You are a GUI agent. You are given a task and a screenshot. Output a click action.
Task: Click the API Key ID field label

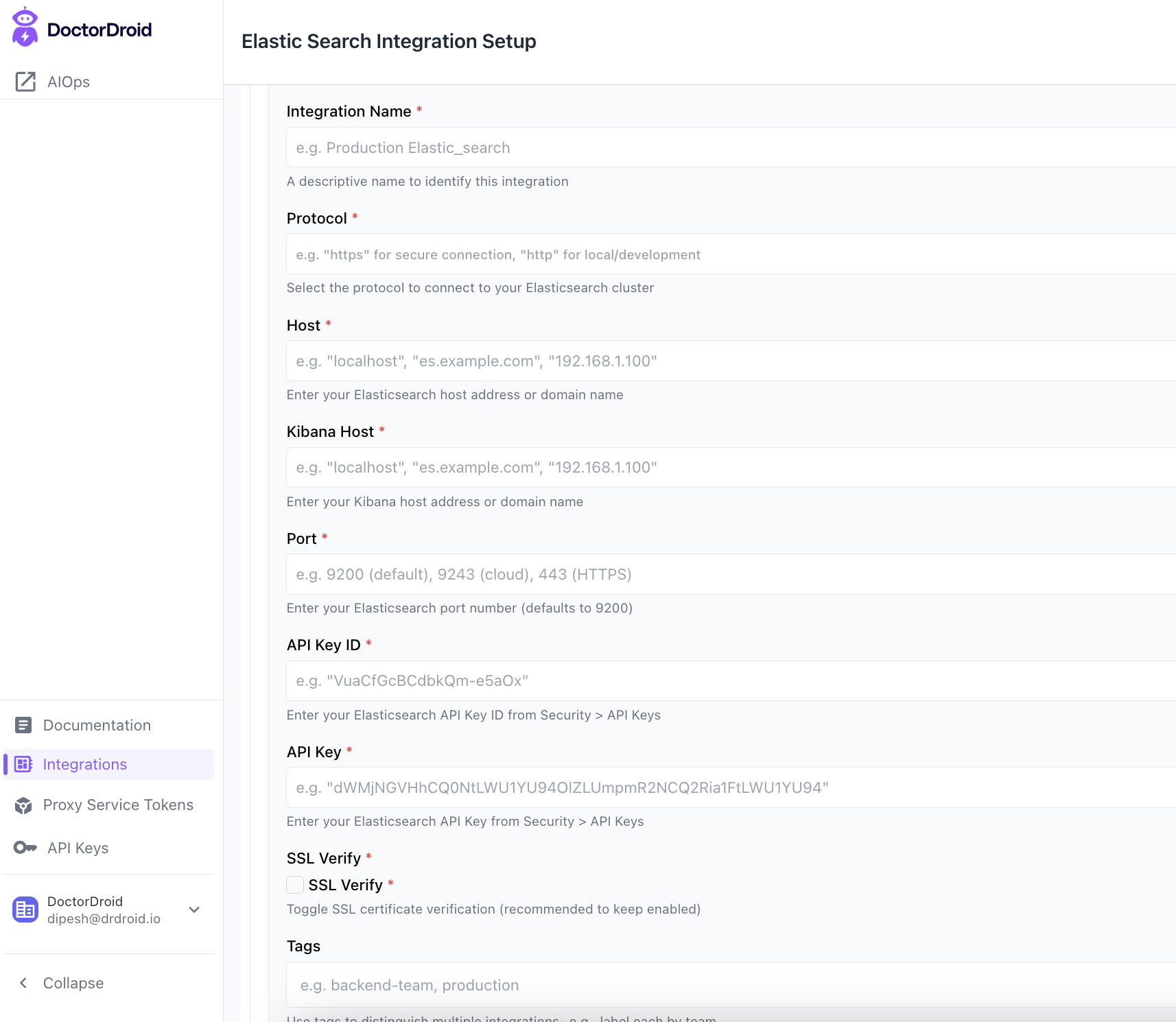click(x=324, y=645)
